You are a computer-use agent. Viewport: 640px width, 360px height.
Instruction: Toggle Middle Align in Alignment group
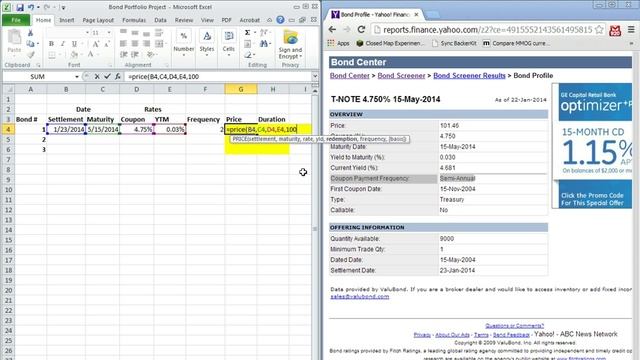coord(135,33)
